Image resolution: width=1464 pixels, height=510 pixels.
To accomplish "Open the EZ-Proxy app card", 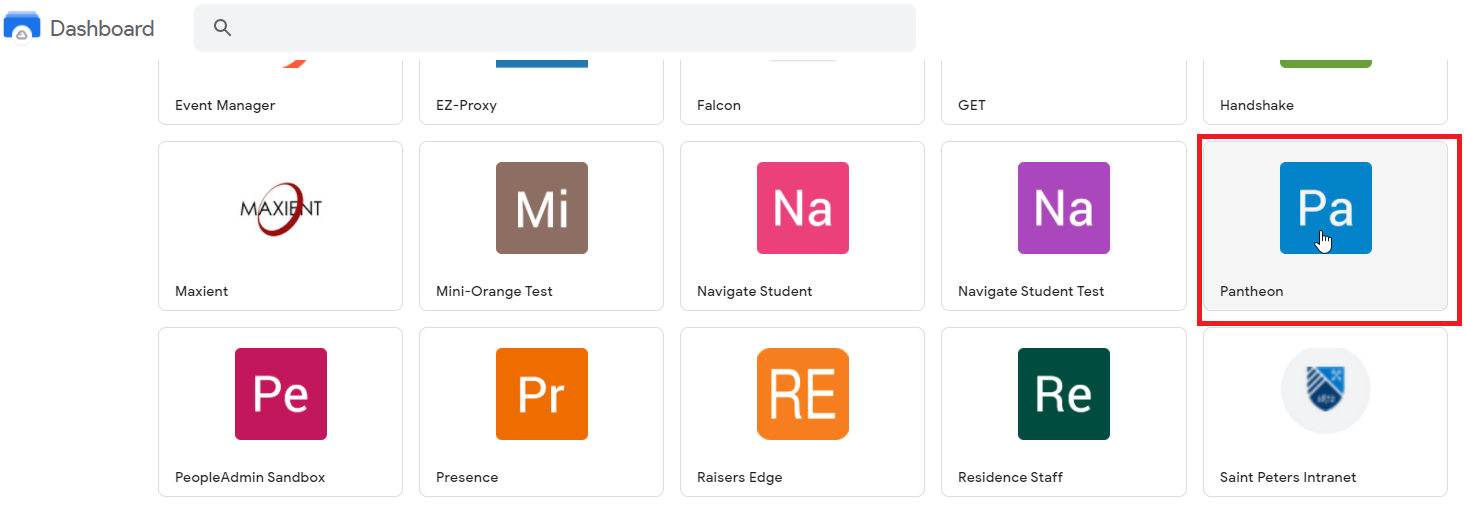I will [542, 92].
